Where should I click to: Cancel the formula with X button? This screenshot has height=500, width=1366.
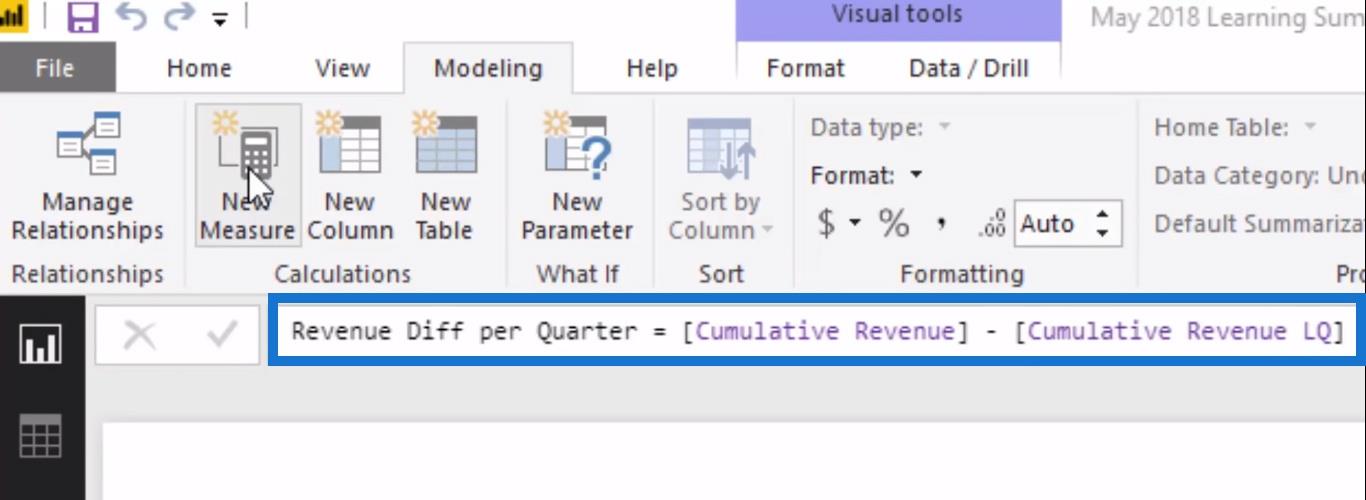point(139,336)
